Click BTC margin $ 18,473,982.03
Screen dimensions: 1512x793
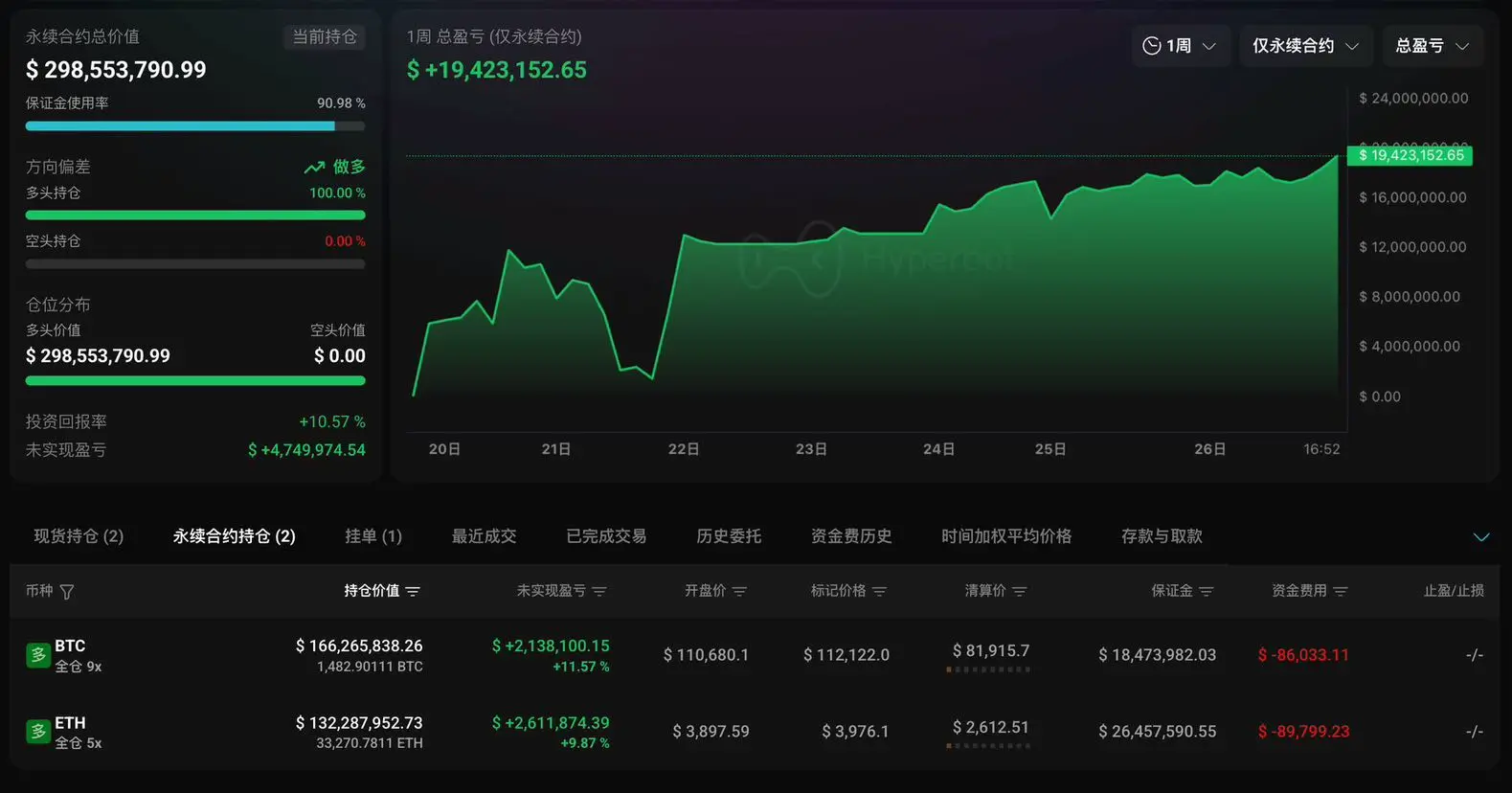coord(1158,655)
